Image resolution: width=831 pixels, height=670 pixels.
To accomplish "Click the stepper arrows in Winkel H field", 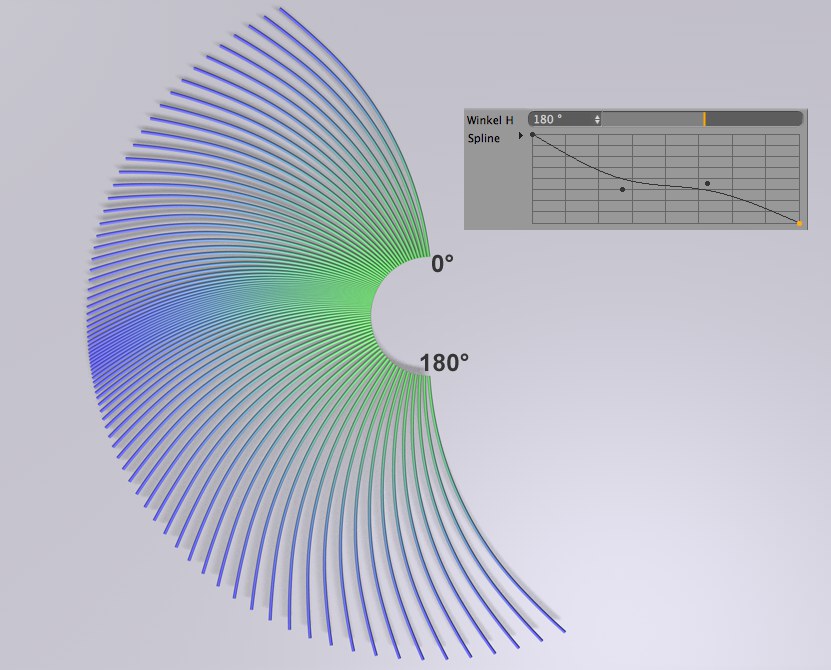I will [597, 119].
